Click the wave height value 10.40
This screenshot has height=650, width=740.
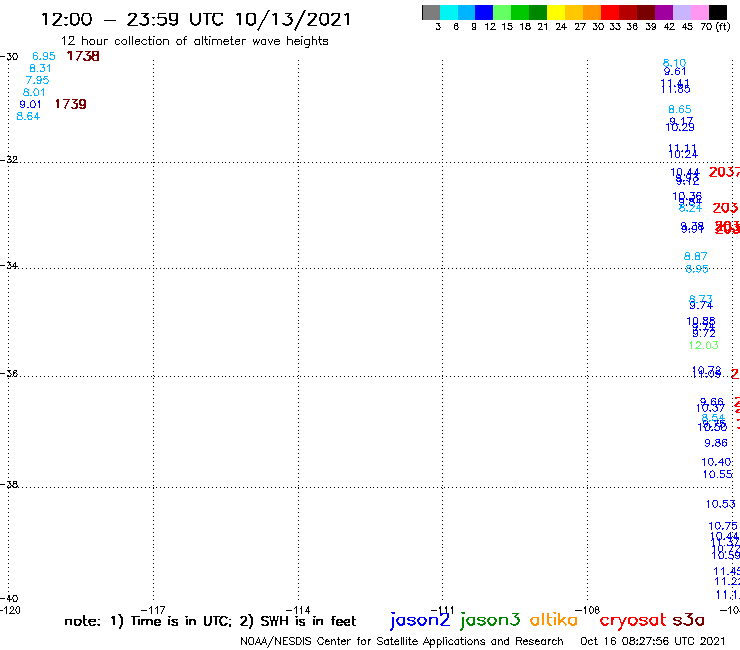click(x=716, y=462)
